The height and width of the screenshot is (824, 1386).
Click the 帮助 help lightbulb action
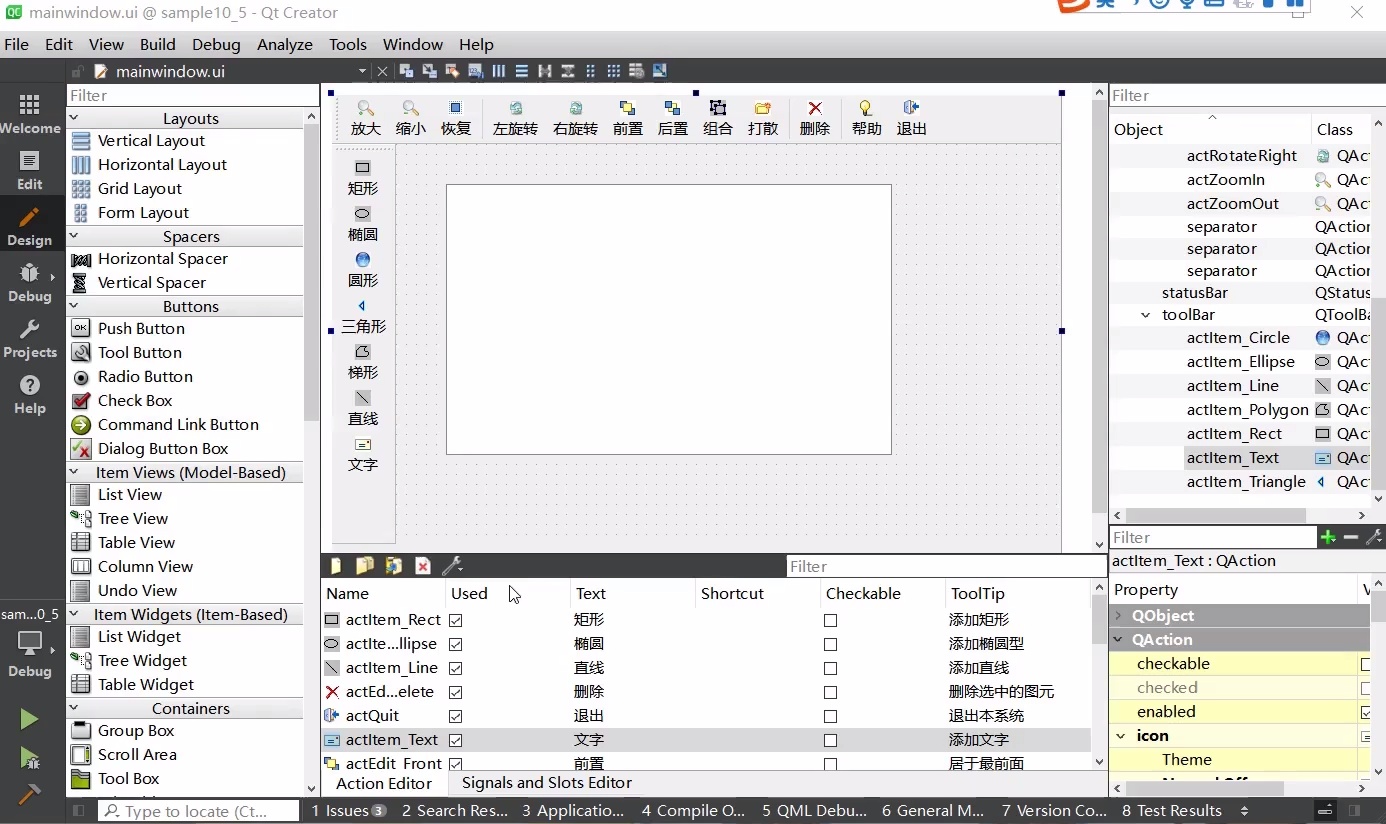point(867,118)
